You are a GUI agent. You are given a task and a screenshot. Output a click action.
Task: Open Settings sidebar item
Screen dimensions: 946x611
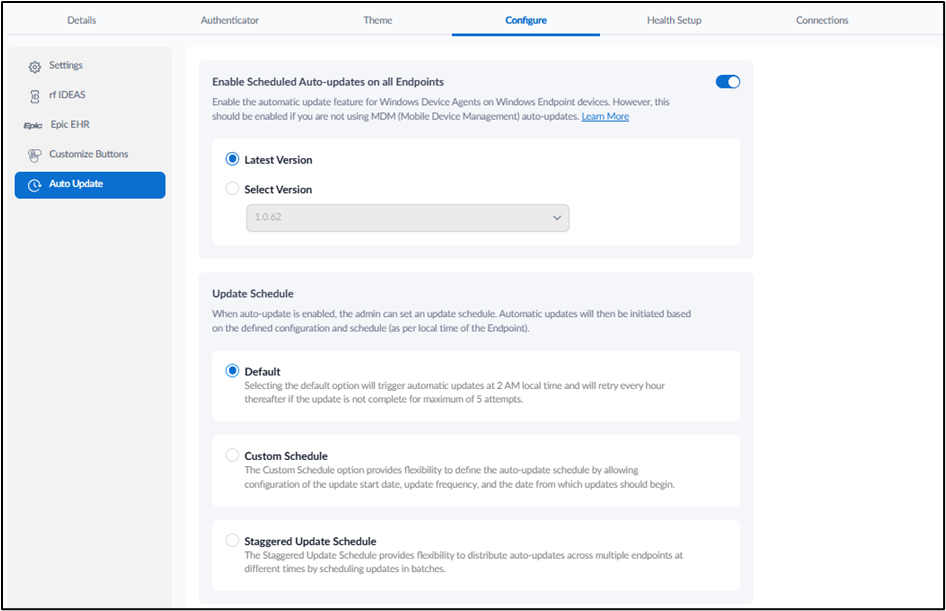pos(90,66)
